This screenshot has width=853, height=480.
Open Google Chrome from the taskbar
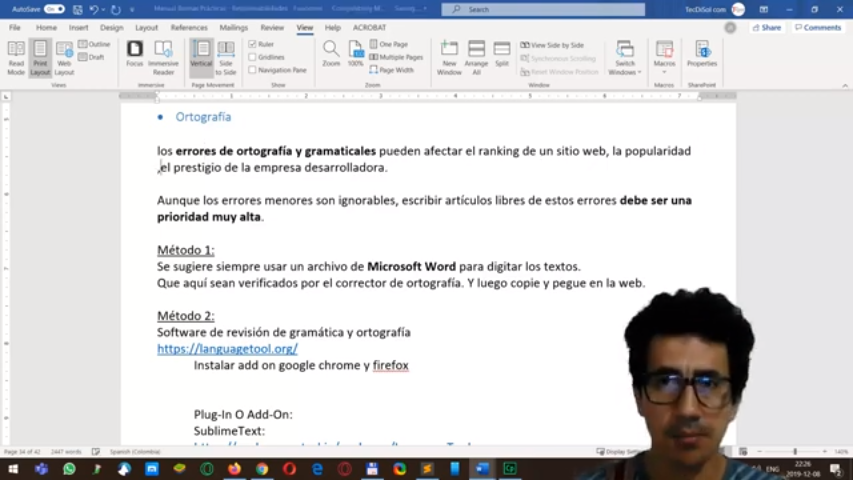coord(262,469)
